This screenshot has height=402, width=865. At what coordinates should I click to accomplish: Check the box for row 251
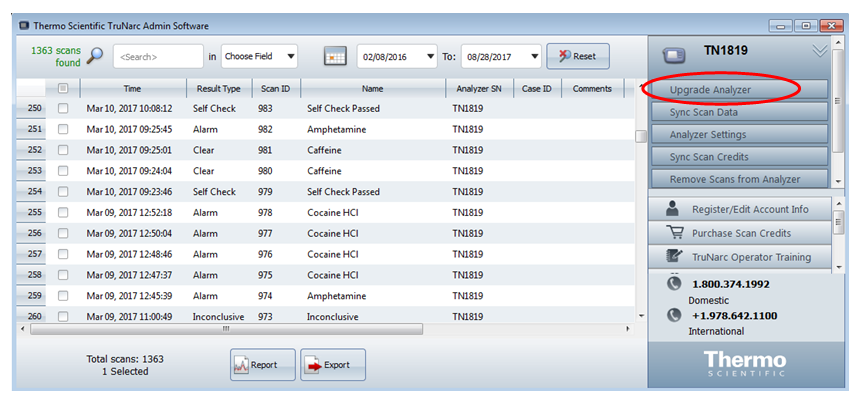click(63, 129)
